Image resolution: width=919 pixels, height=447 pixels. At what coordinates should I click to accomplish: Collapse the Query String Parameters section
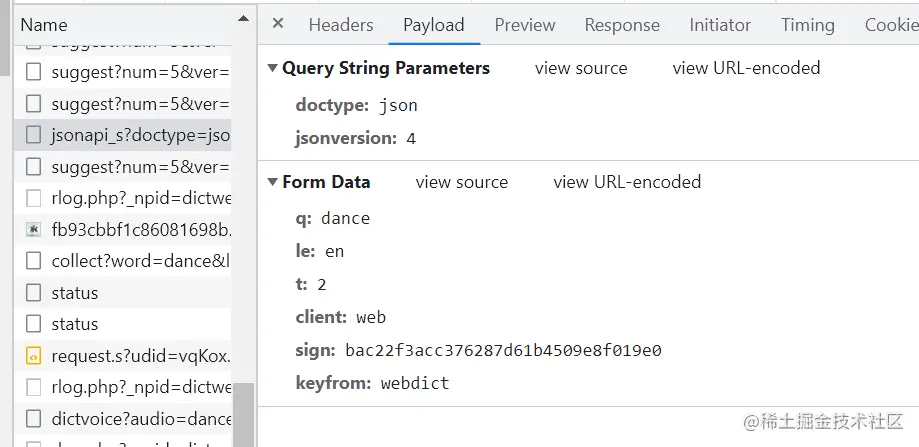tap(272, 68)
